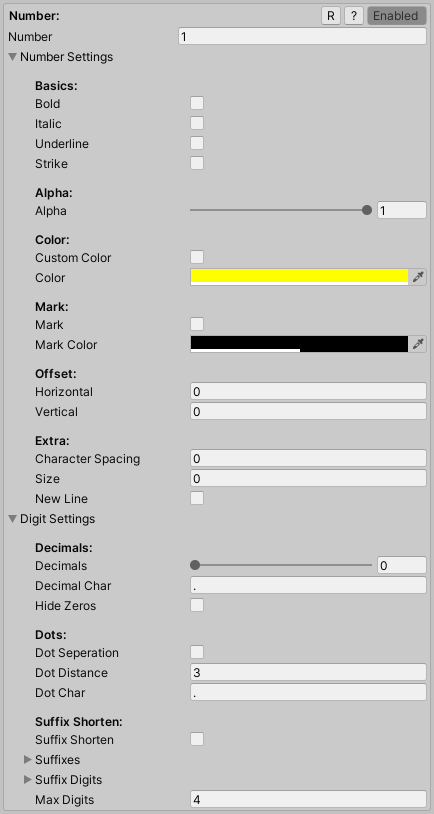Open the black Mark Color swatch

click(x=300, y=344)
